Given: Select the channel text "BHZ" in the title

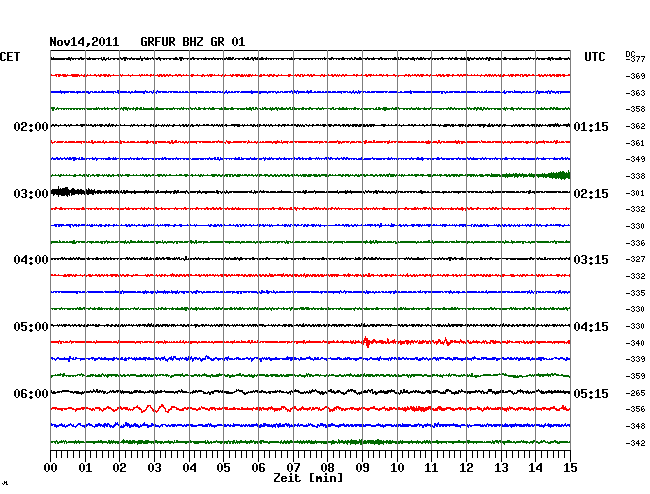Looking at the screenshot, I should (x=193, y=42).
